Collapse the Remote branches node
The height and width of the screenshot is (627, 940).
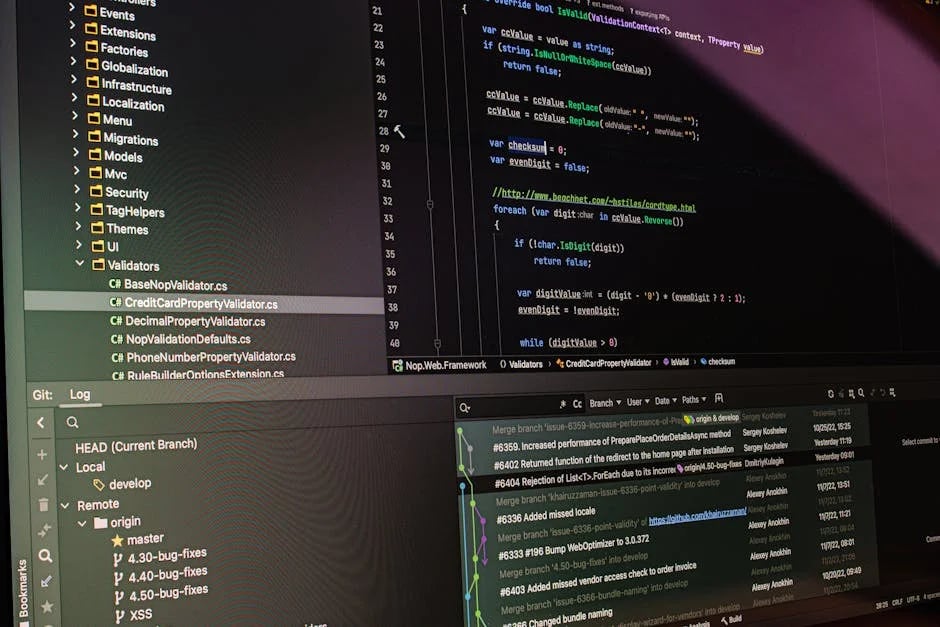coord(65,505)
